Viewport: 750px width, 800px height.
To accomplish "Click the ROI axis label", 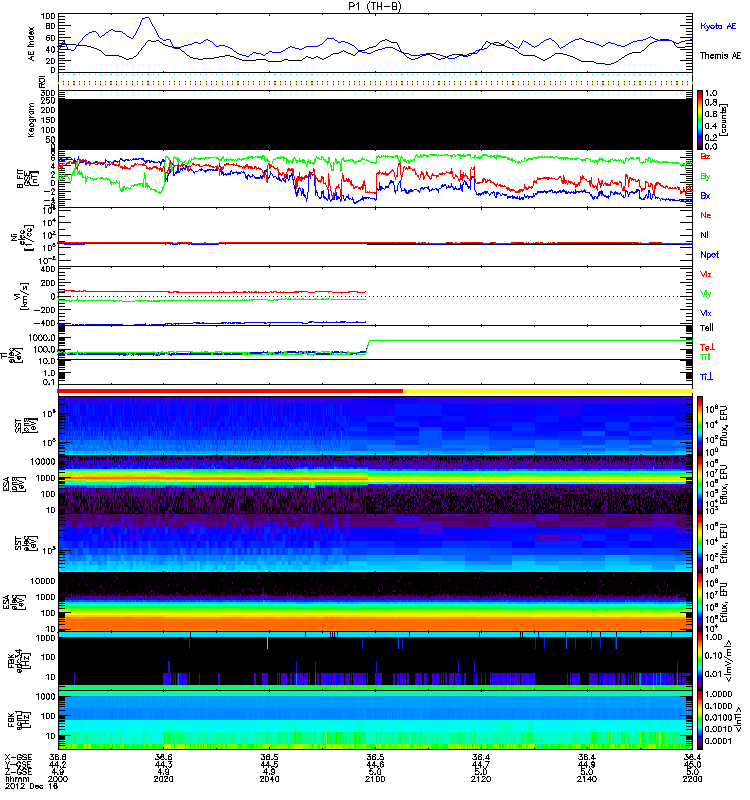I will click(x=41, y=81).
